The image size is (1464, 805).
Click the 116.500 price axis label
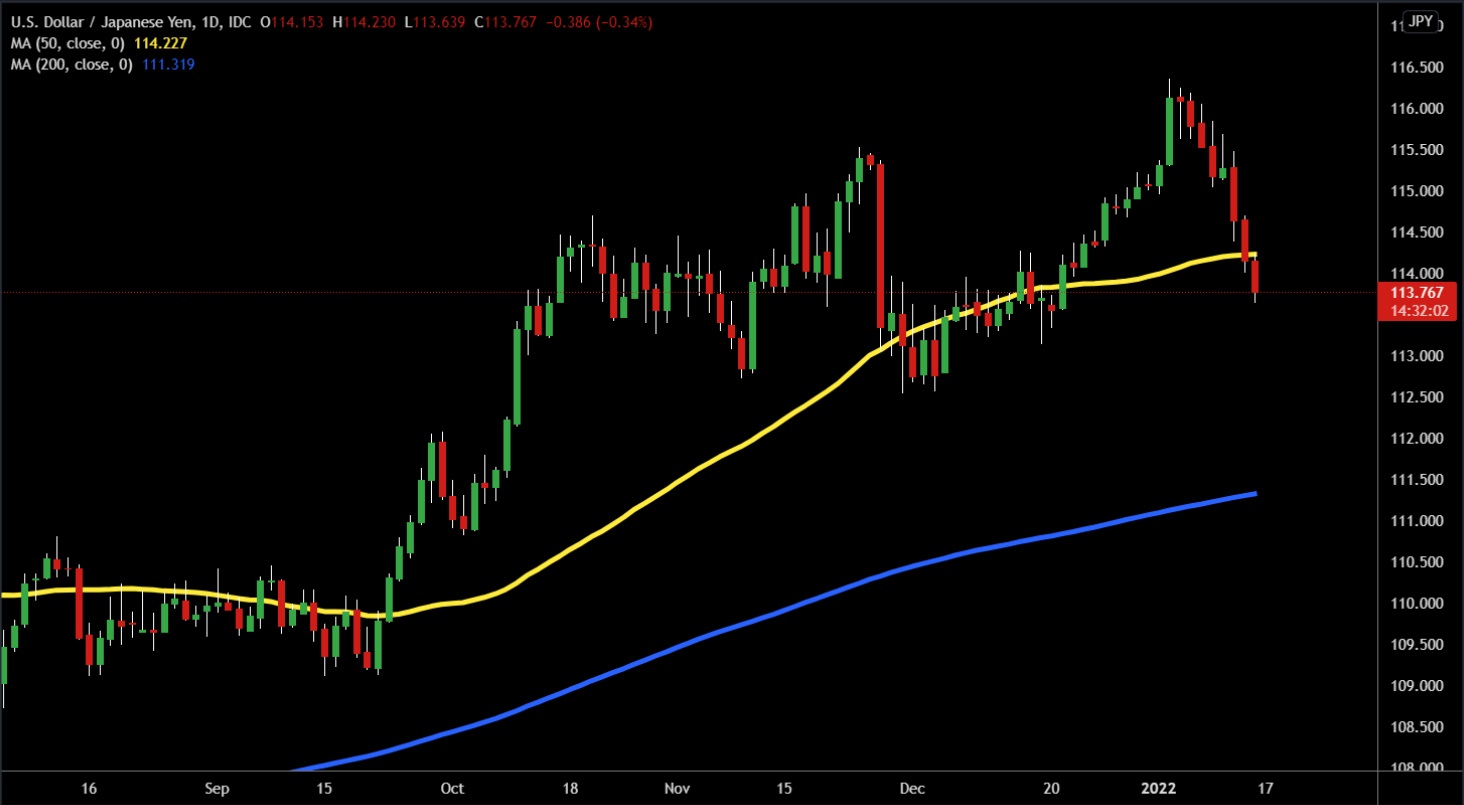click(x=1415, y=67)
